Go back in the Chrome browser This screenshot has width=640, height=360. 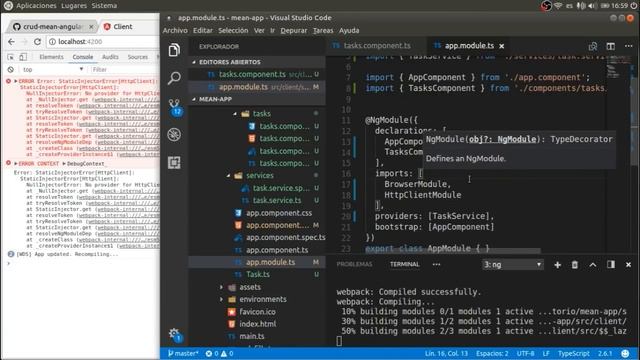pyautogui.click(x=11, y=42)
